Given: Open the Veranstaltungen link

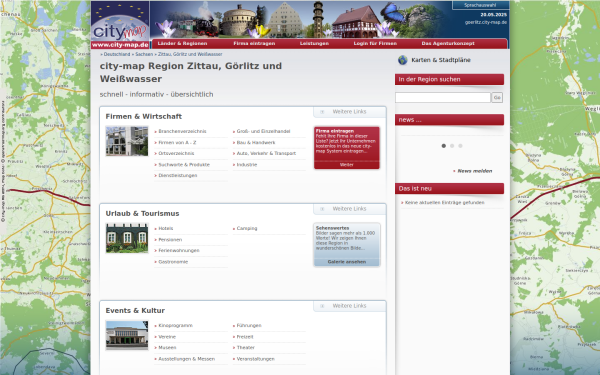Looking at the screenshot, I should [256, 359].
